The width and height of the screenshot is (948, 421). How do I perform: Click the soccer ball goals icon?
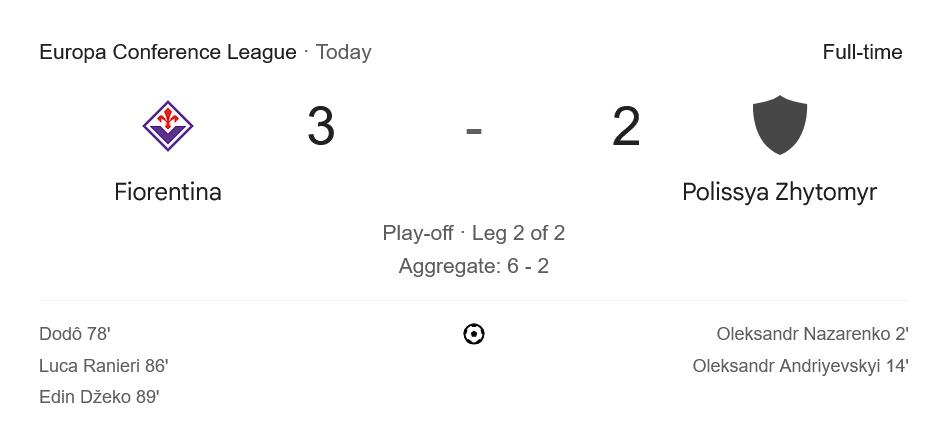[x=474, y=334]
